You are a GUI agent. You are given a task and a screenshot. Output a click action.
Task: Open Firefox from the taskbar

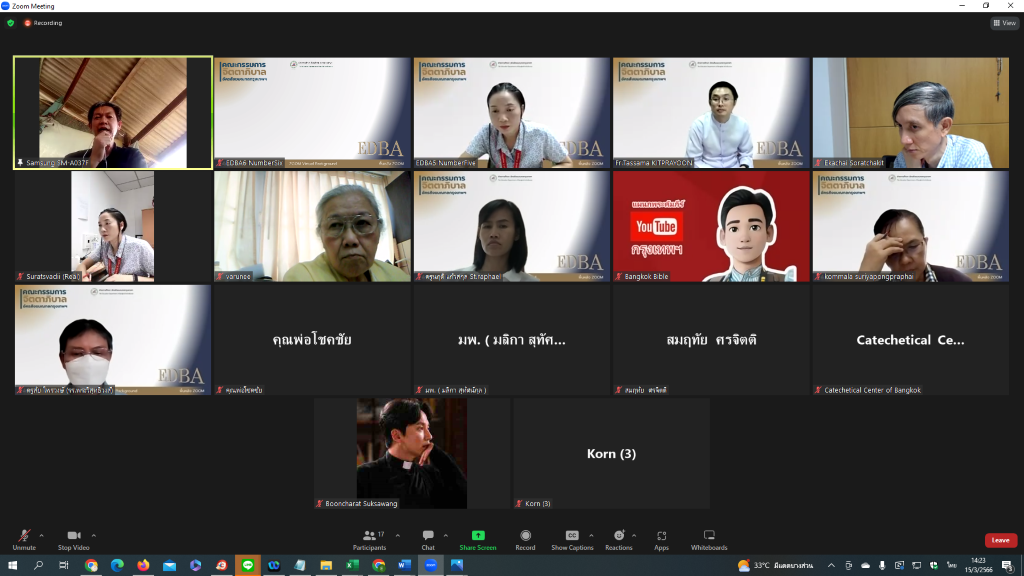click(x=143, y=565)
